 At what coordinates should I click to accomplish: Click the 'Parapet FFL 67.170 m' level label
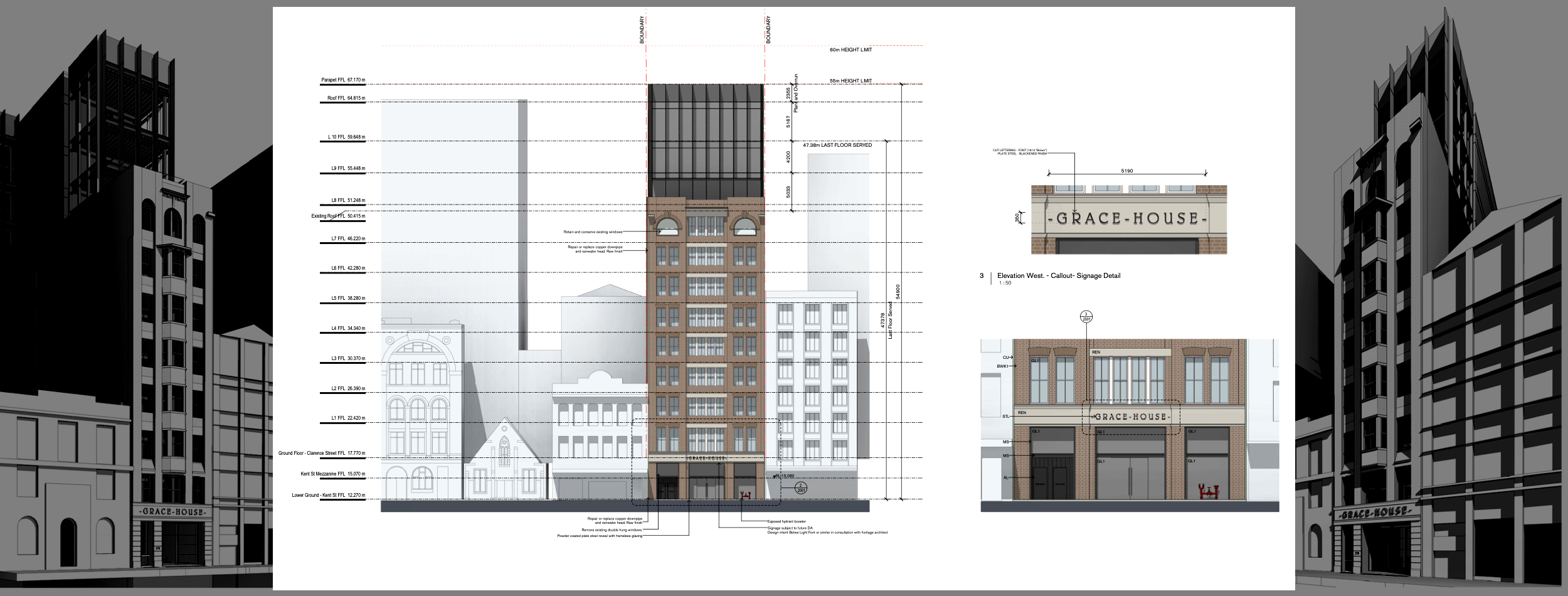[x=342, y=80]
